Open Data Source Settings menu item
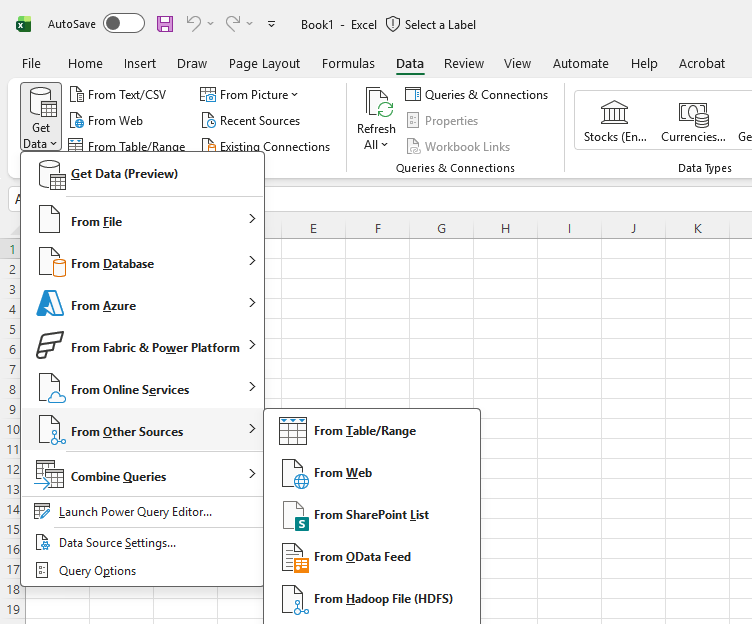Viewport: 752px width, 624px height. tap(143, 542)
